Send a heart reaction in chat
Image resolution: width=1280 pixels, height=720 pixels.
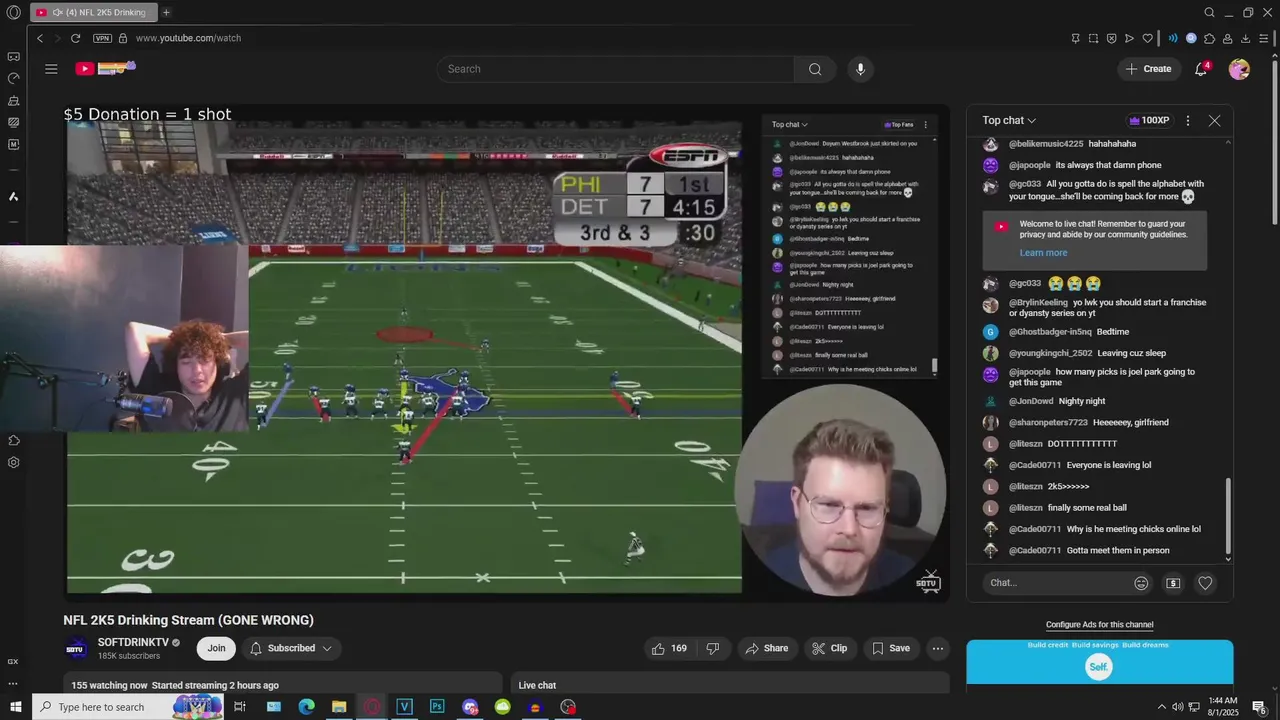[x=1205, y=583]
